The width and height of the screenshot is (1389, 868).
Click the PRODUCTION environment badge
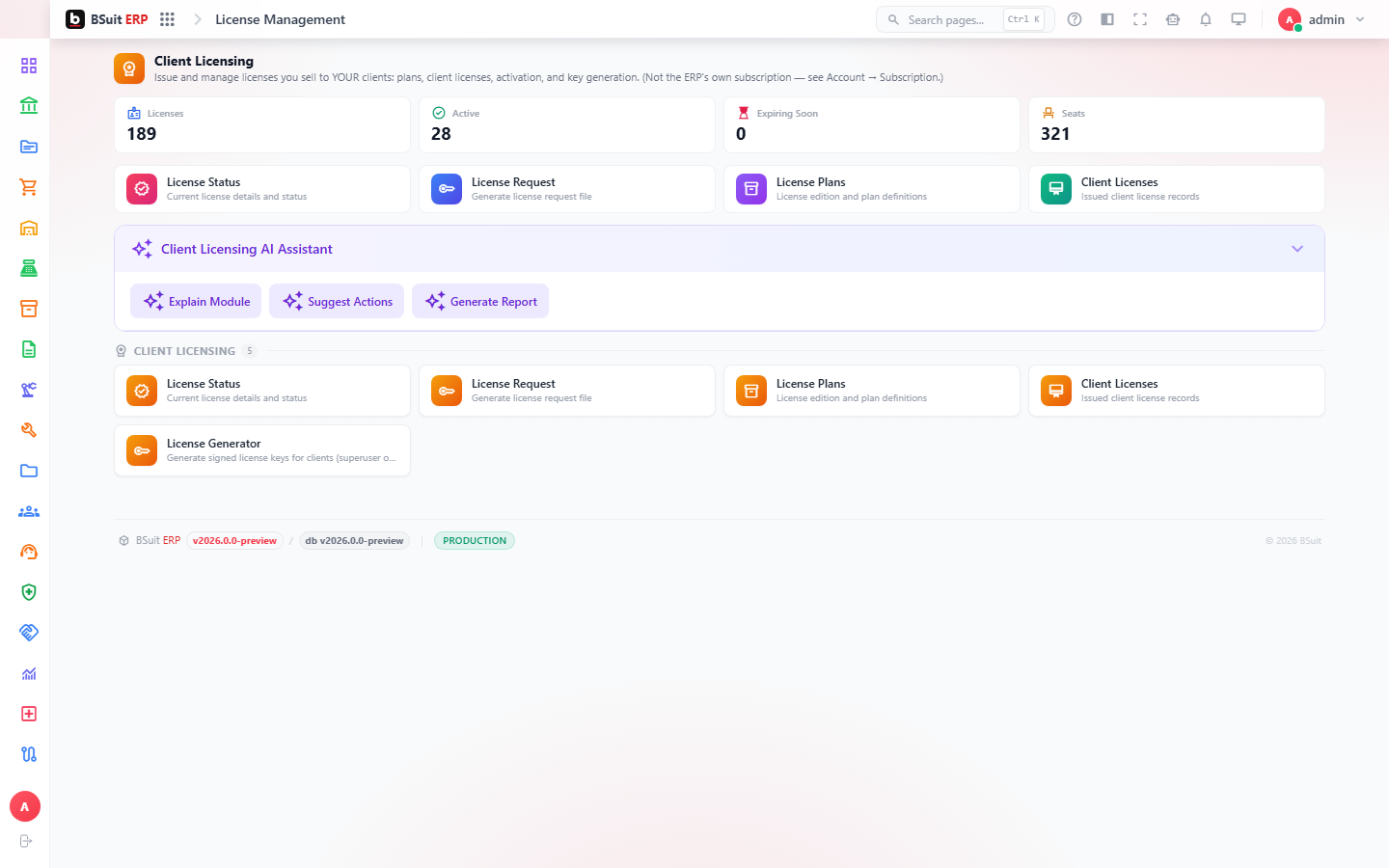[x=475, y=540]
